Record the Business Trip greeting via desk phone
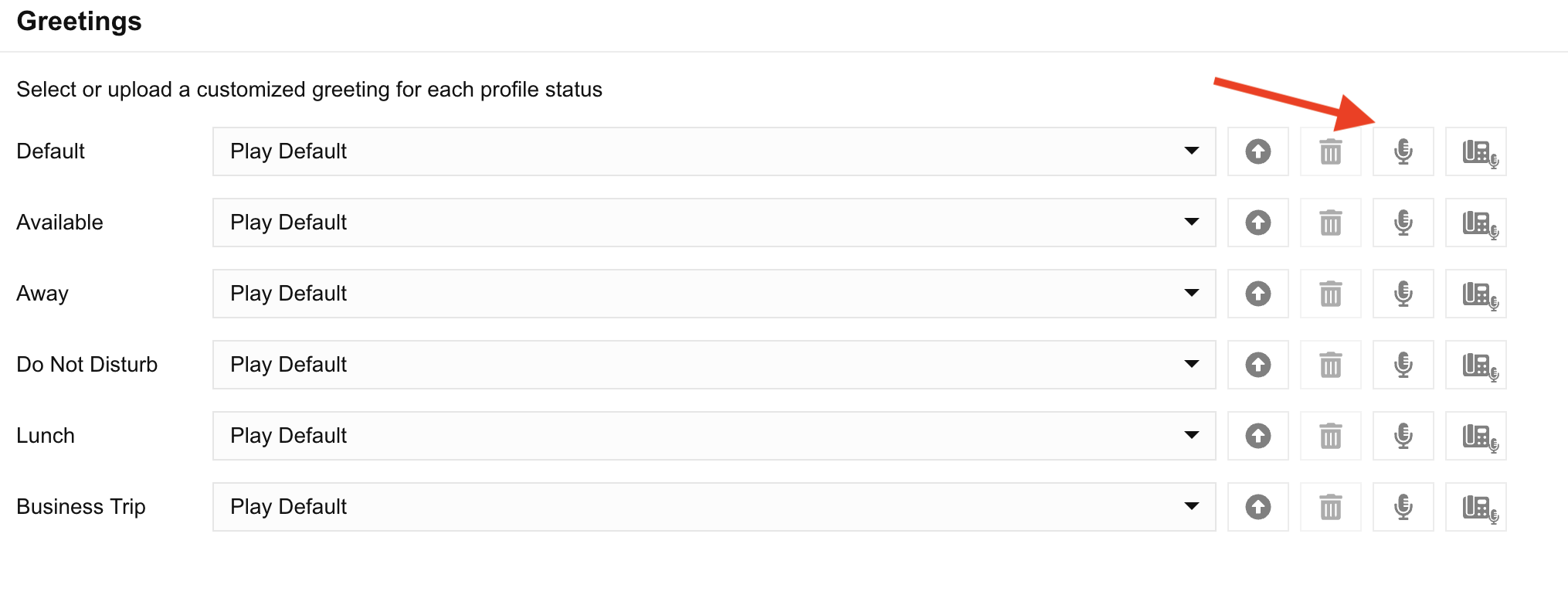The height and width of the screenshot is (612, 1568). coord(1476,507)
